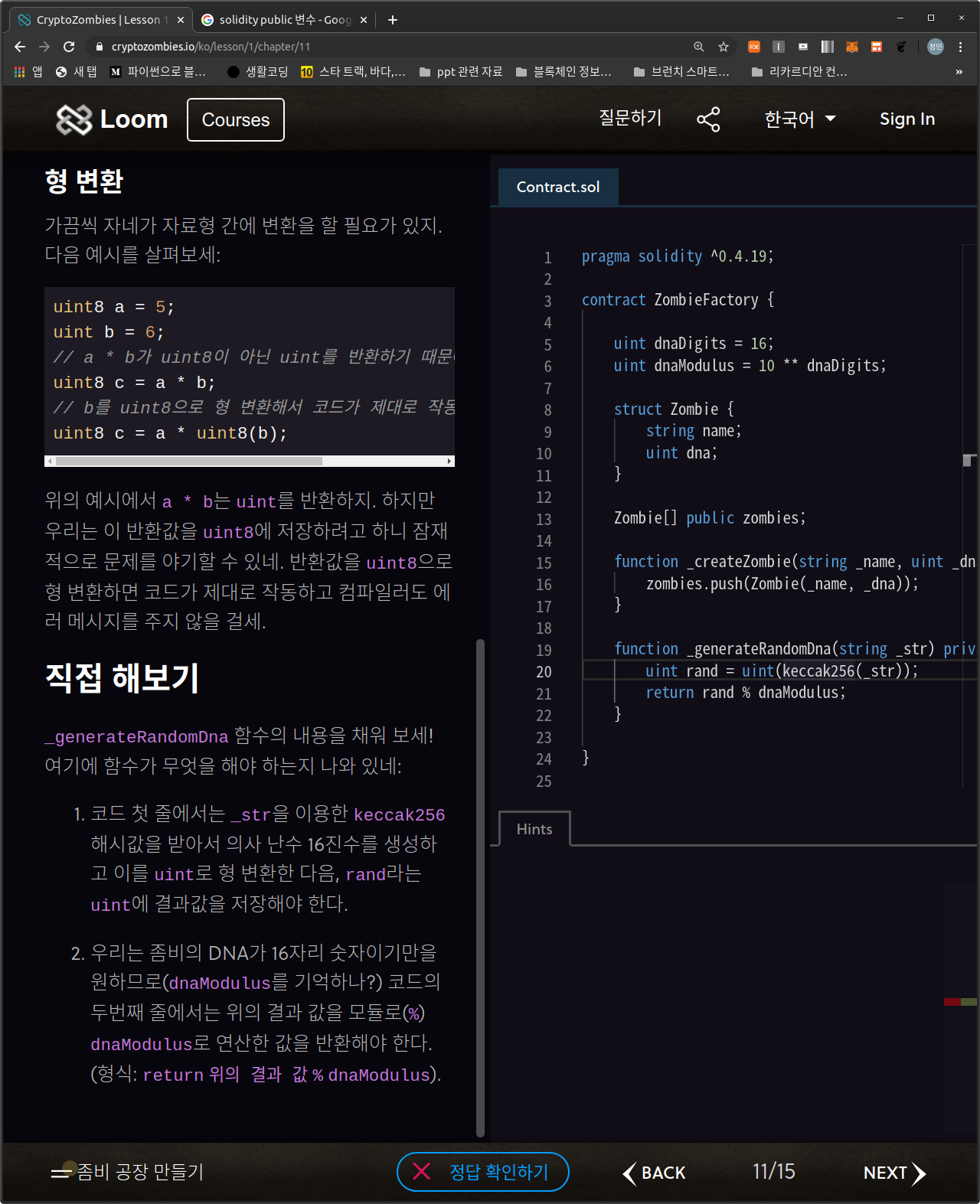Click the small screen extension icon

[803, 47]
